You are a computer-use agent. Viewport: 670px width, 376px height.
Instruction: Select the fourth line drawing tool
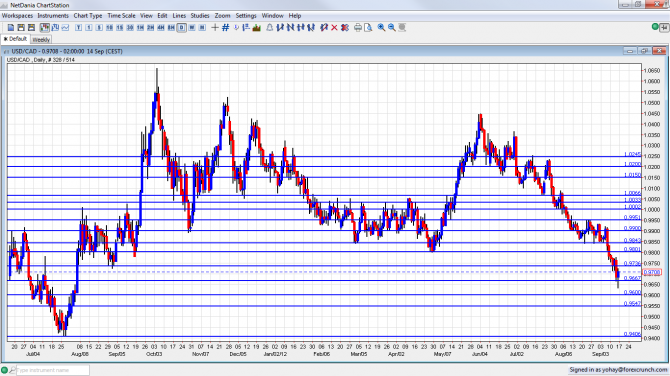(x=311, y=27)
